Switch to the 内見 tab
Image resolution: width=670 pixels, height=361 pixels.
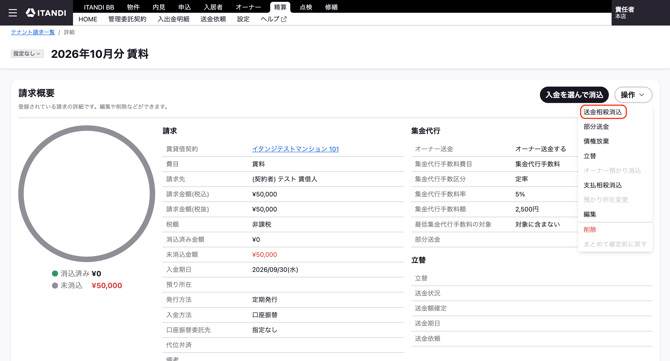159,7
